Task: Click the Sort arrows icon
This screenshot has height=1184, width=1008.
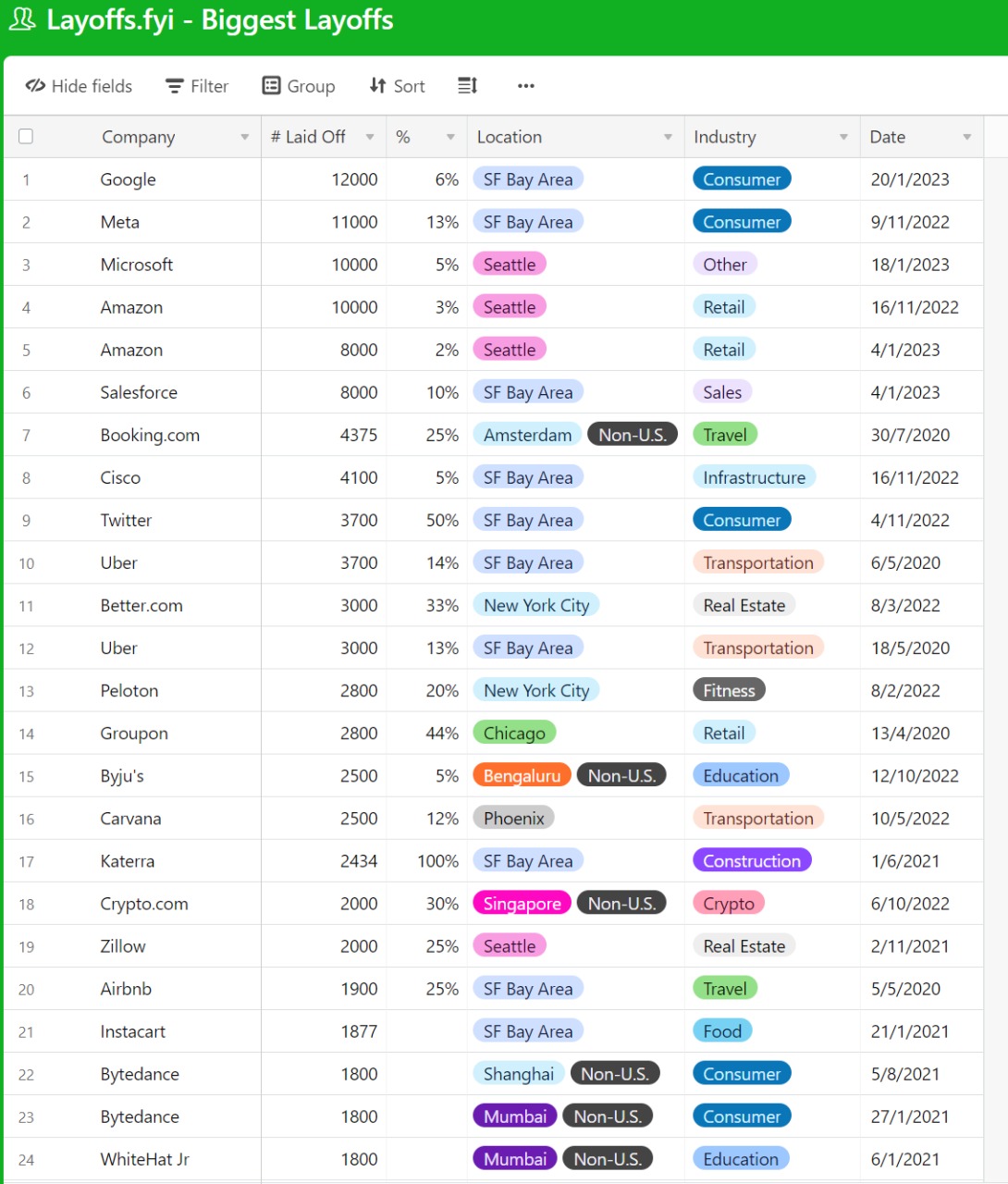Action: coord(377,85)
